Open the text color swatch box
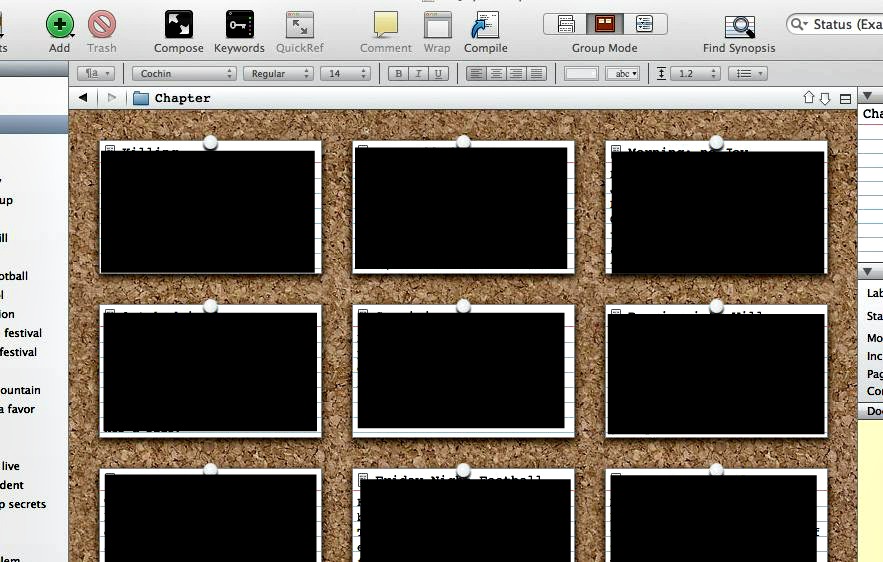 click(x=581, y=74)
